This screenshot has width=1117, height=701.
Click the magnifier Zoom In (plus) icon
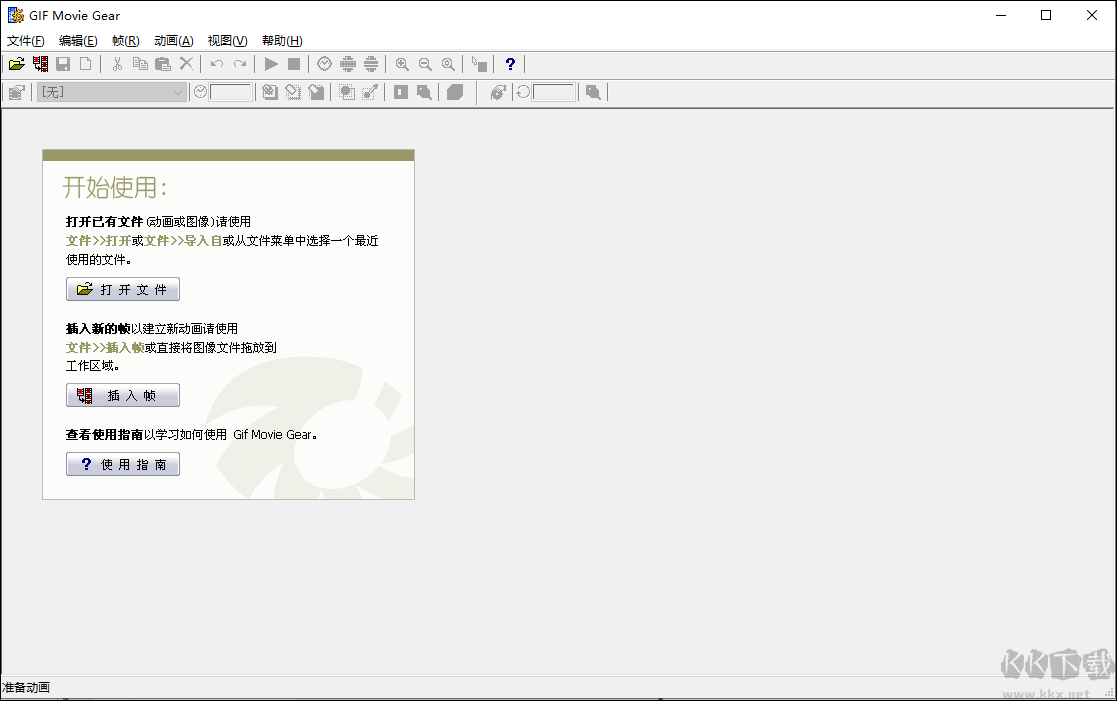click(402, 64)
